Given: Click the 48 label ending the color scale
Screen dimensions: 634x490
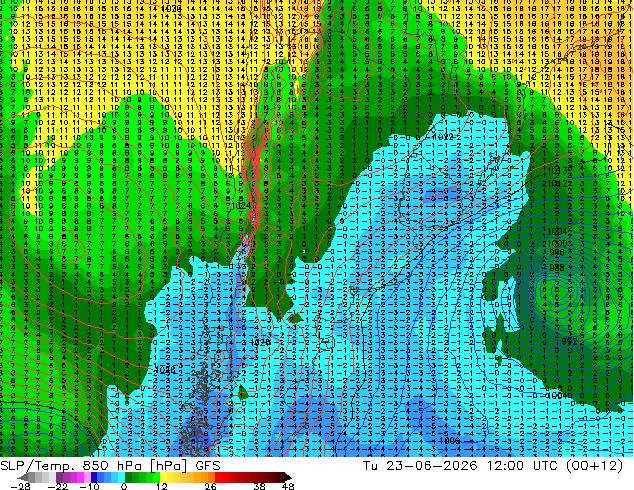Looking at the screenshot, I should click(287, 486).
